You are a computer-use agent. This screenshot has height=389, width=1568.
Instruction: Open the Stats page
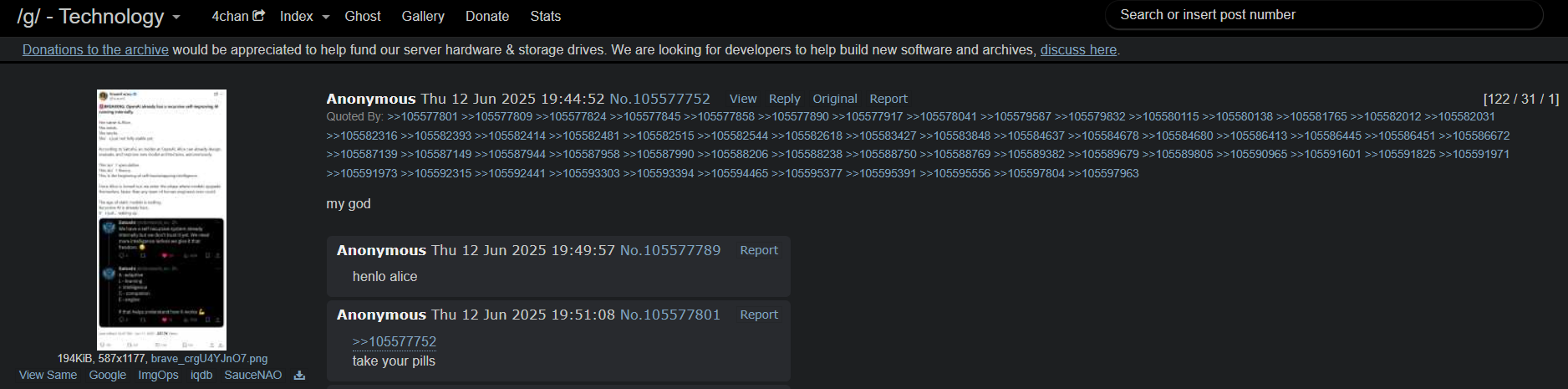546,16
